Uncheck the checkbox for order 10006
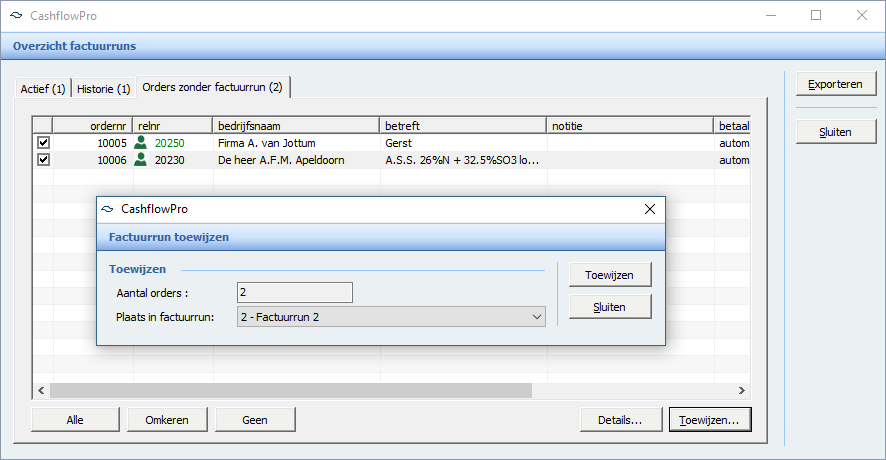 [x=43, y=160]
